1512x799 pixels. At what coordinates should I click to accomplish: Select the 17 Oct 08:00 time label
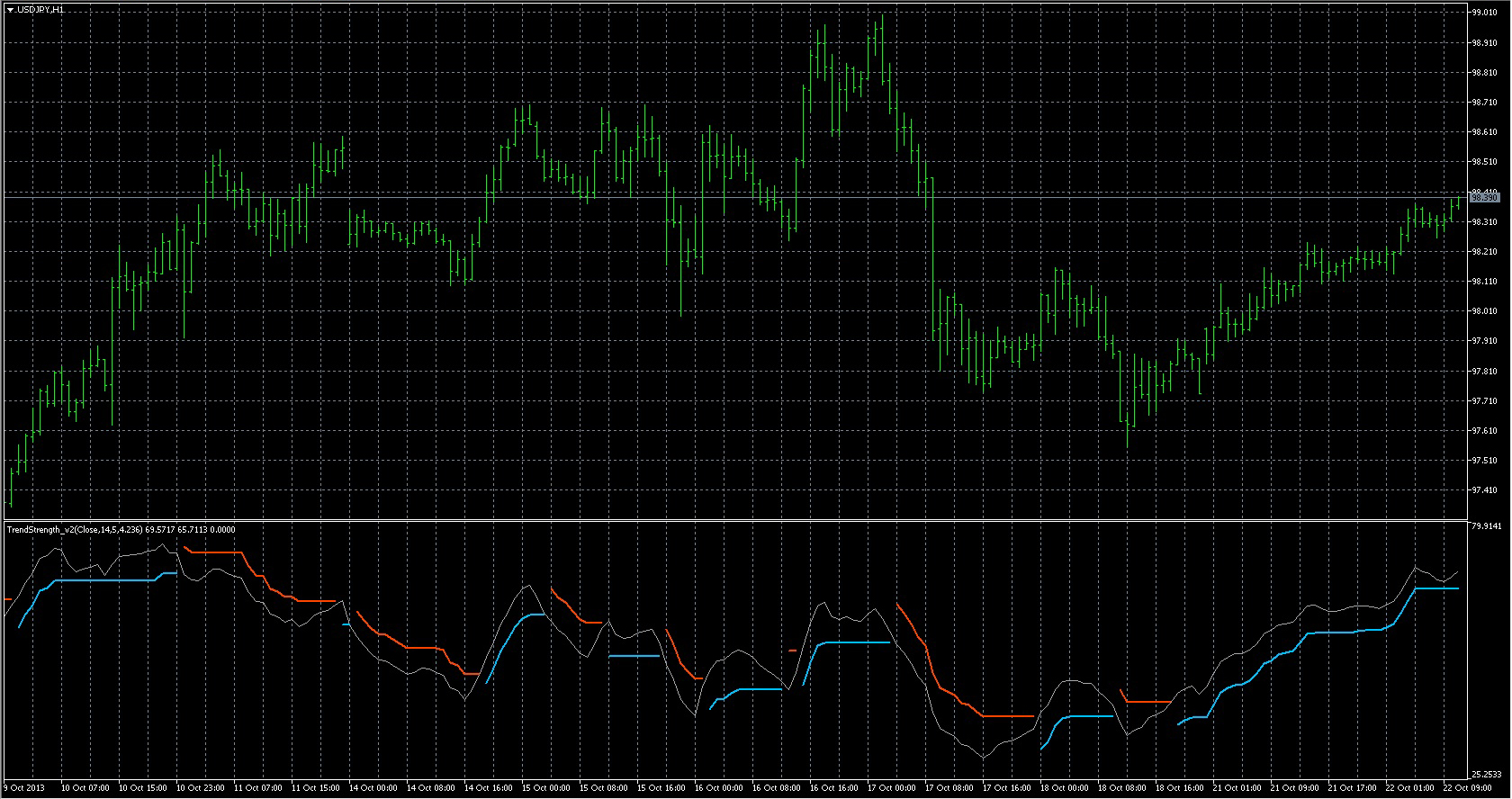(x=949, y=788)
